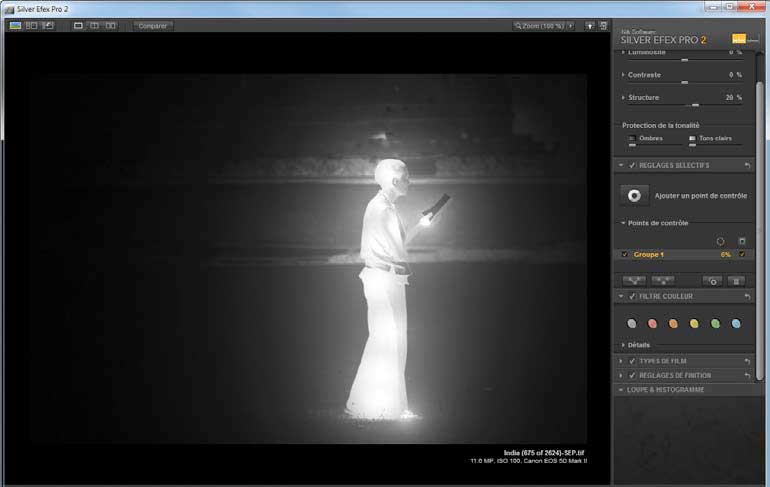Screen dimensions: 770x487
Task: Adjust the Structure slider handle
Action: [695, 105]
